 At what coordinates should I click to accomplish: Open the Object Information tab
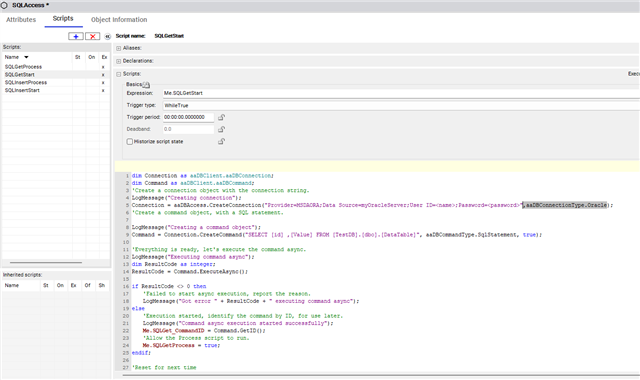tap(119, 20)
